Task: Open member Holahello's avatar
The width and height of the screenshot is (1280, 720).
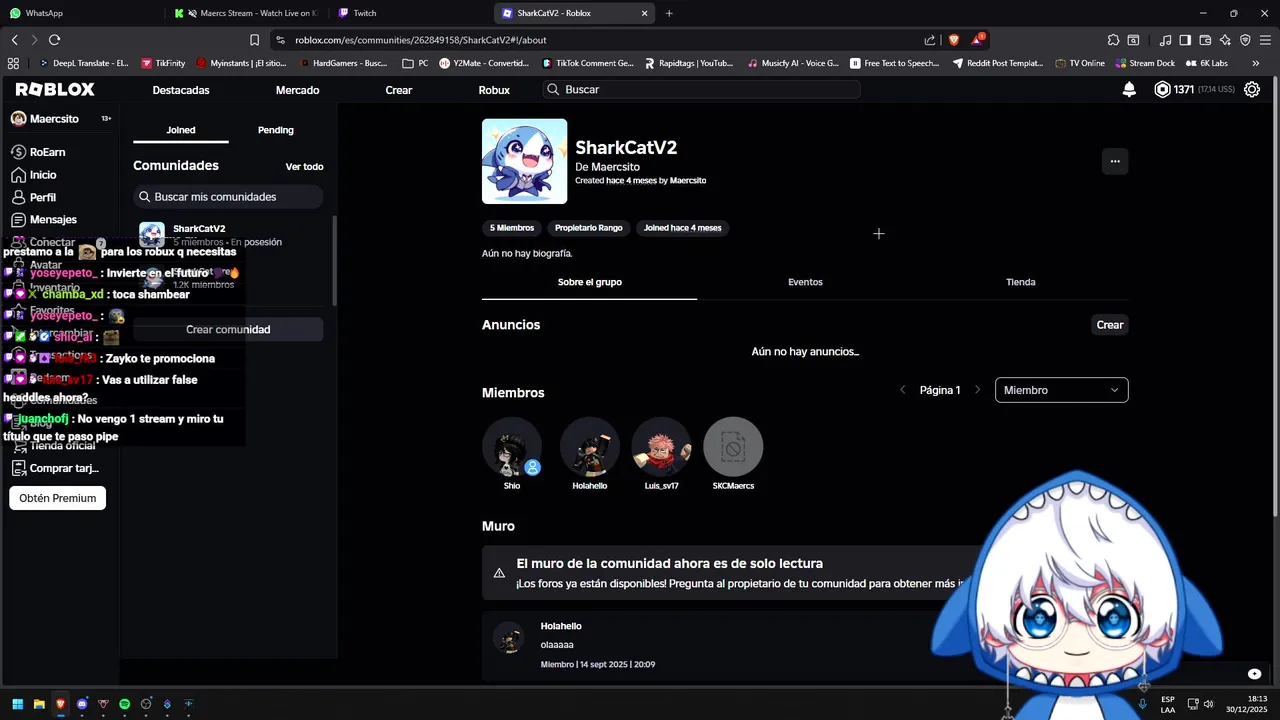Action: pos(590,447)
